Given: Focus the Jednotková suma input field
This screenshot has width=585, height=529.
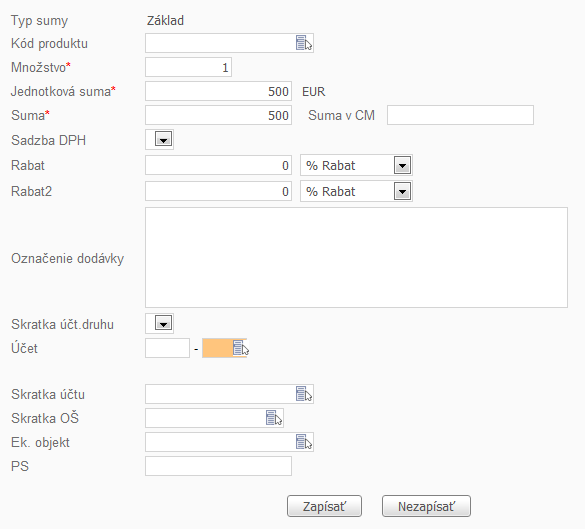Looking at the screenshot, I should coord(218,91).
